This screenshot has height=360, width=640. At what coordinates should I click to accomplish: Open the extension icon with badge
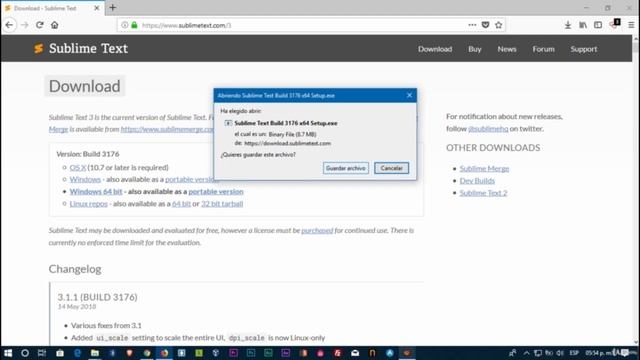(615, 24)
